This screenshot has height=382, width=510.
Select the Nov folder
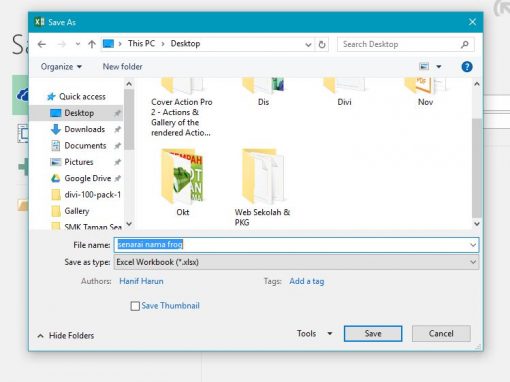pos(425,92)
